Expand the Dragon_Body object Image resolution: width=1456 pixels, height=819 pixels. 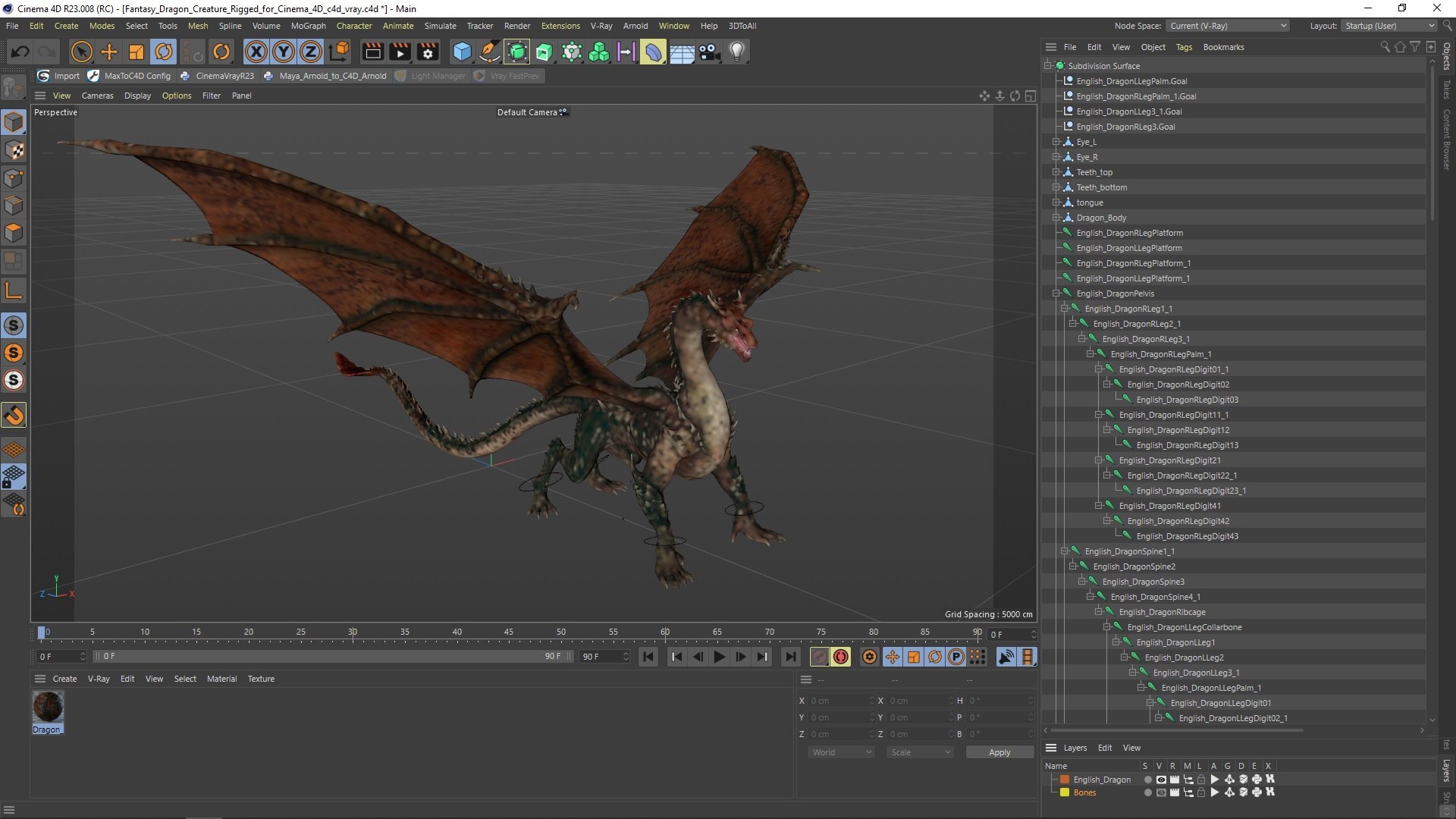1056,218
